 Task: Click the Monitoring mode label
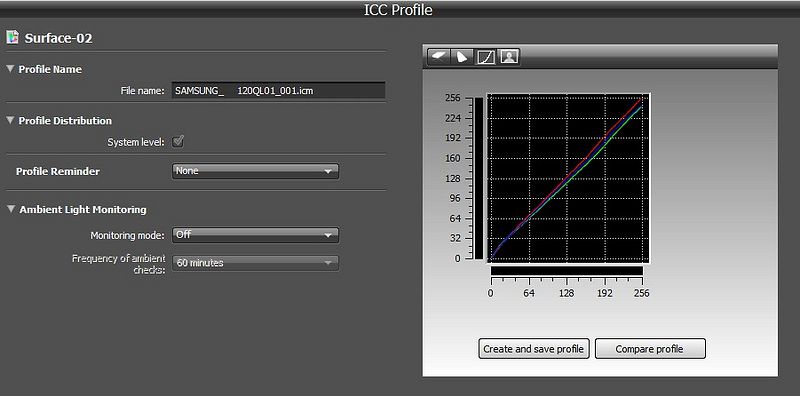tap(128, 235)
